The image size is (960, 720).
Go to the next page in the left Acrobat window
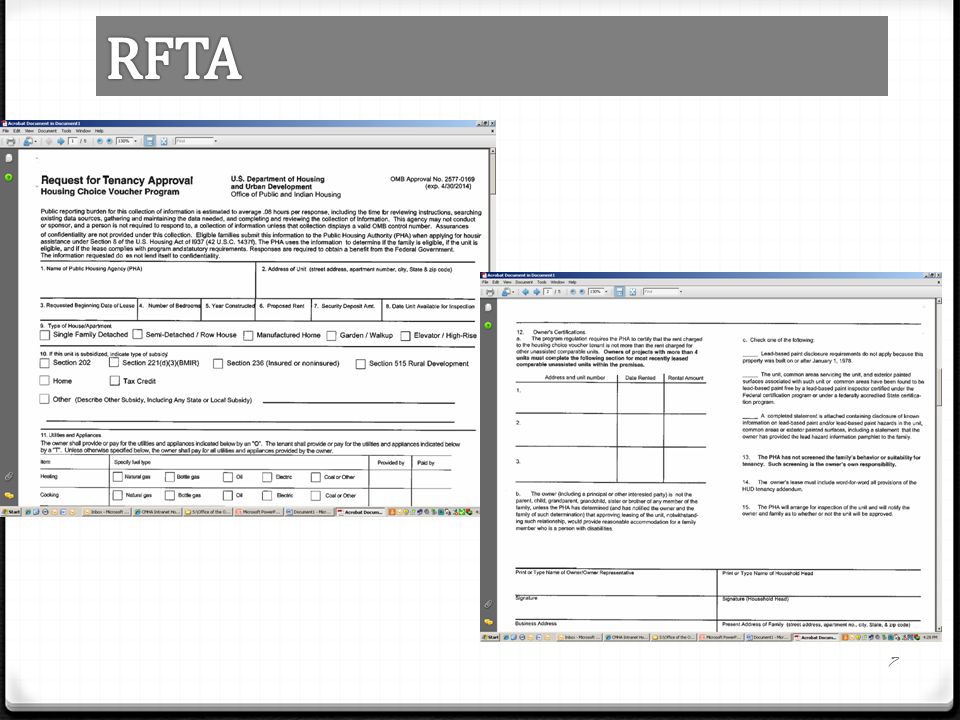click(x=61, y=141)
